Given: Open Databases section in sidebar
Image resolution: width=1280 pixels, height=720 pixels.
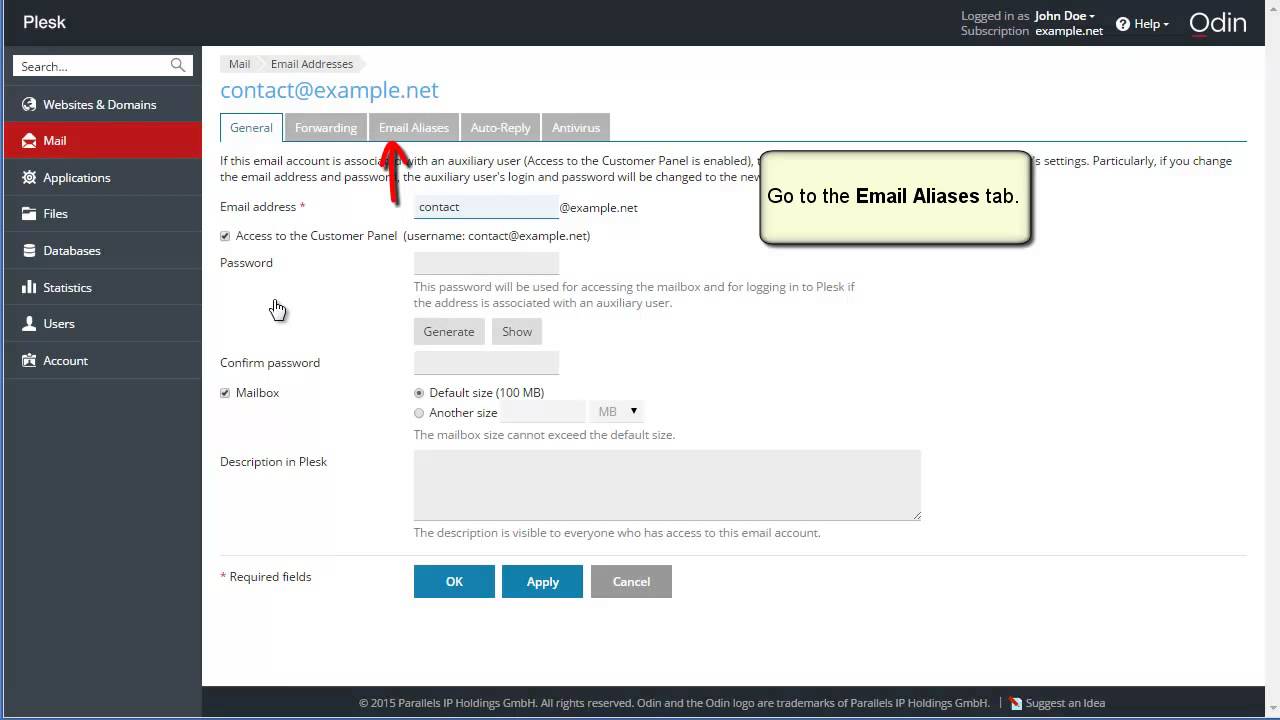Looking at the screenshot, I should coord(101,250).
